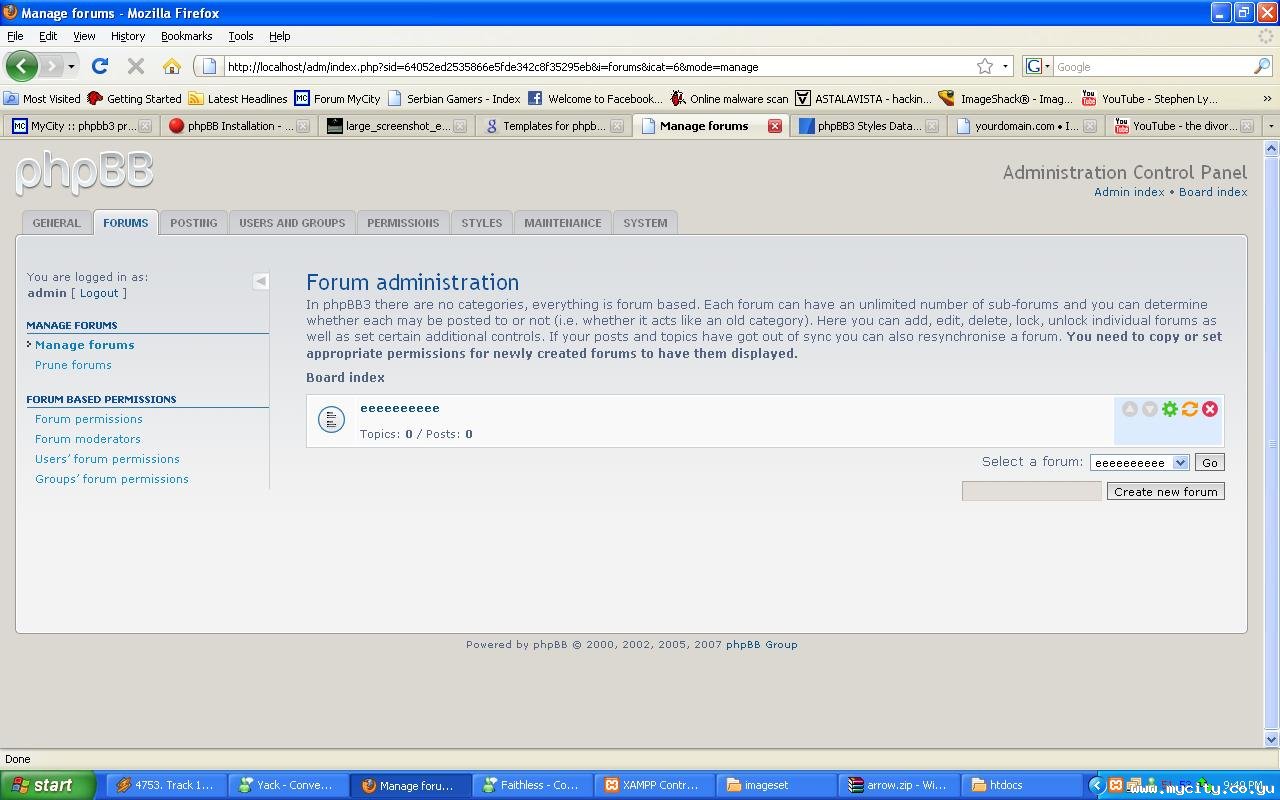This screenshot has width=1280, height=800.
Task: Open the back/forward history dropdown arrow
Action: pos(71,67)
